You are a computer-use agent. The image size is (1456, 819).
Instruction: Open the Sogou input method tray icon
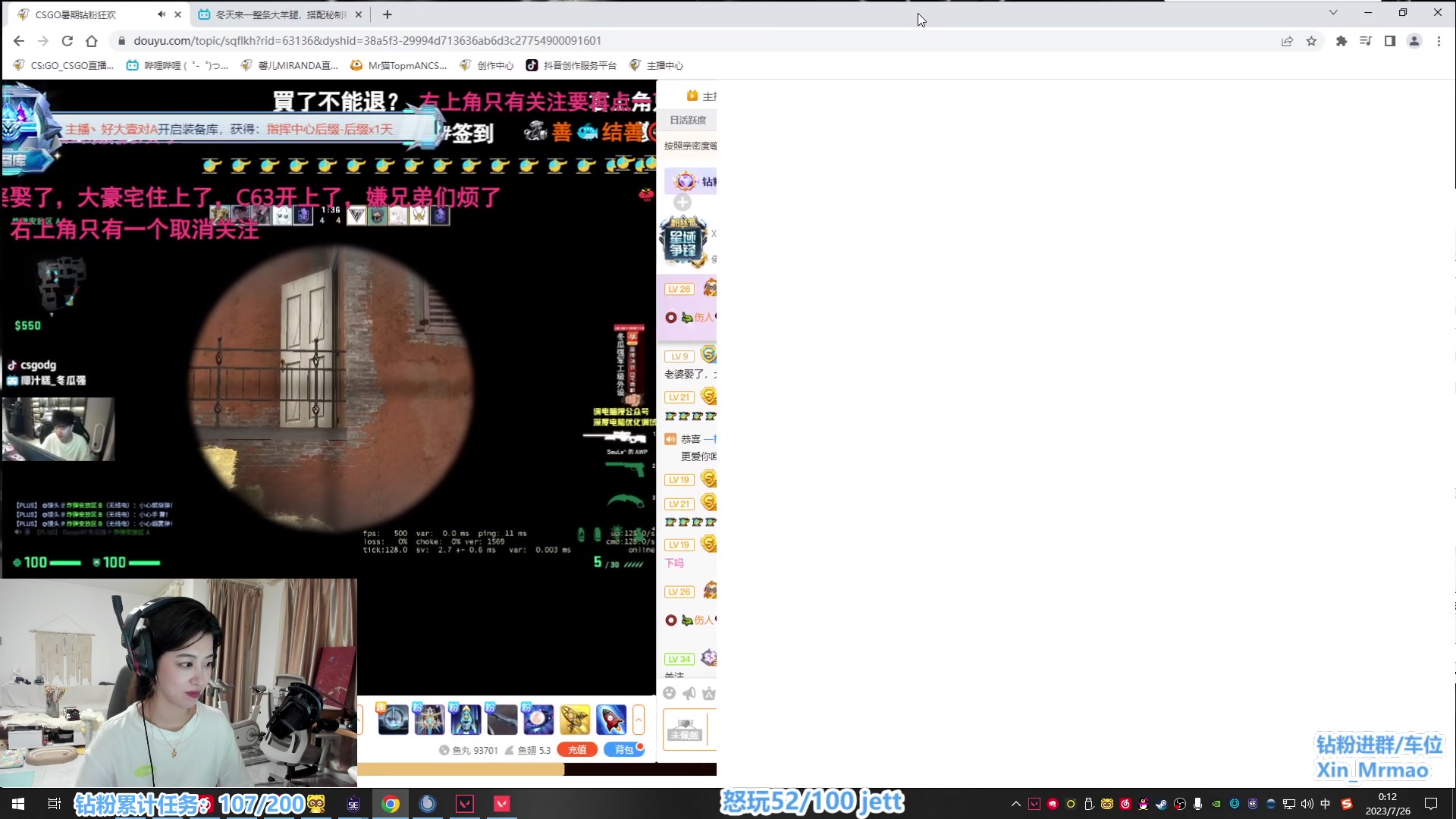point(1347,804)
